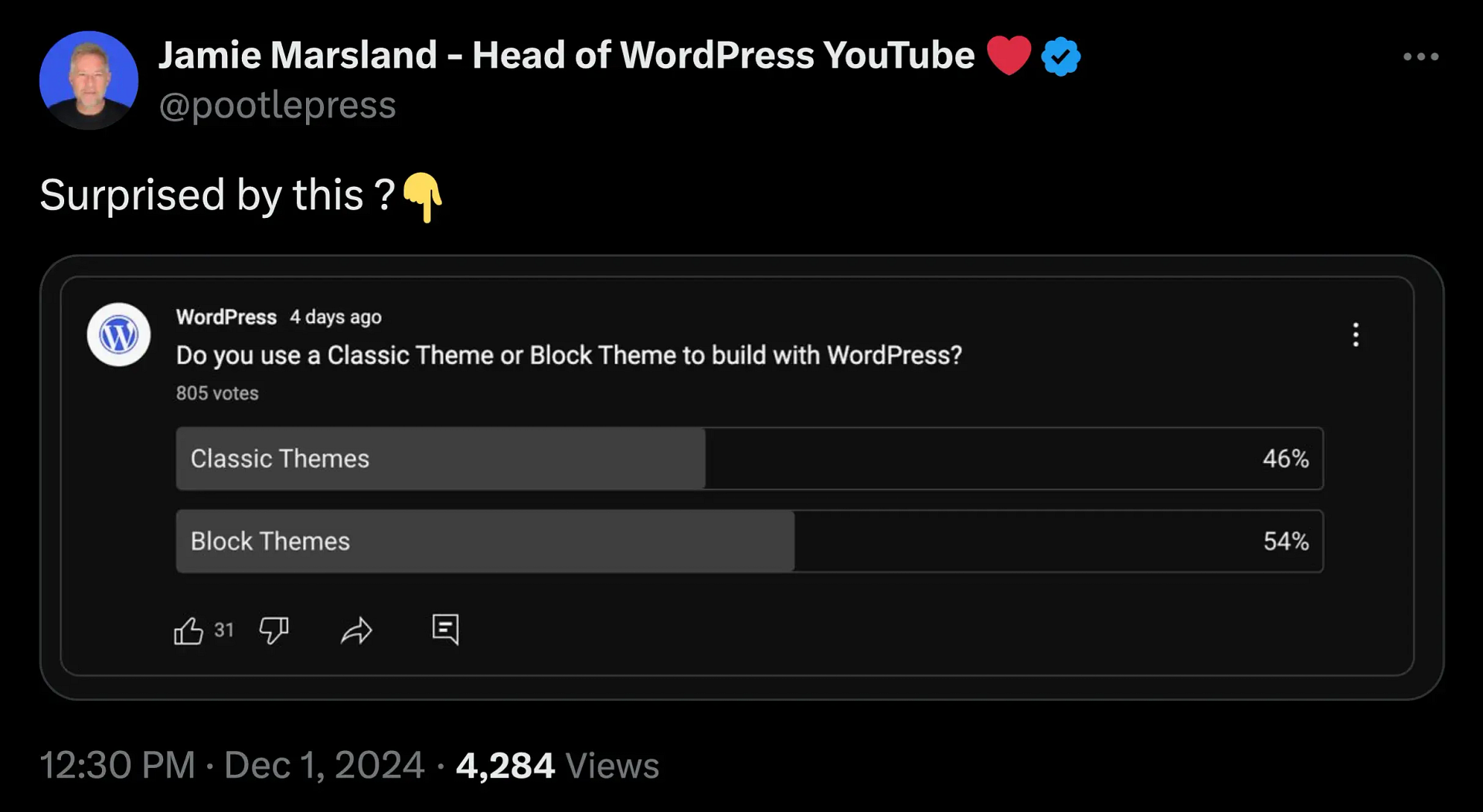
Task: Click the WordPress channel name
Action: (226, 317)
